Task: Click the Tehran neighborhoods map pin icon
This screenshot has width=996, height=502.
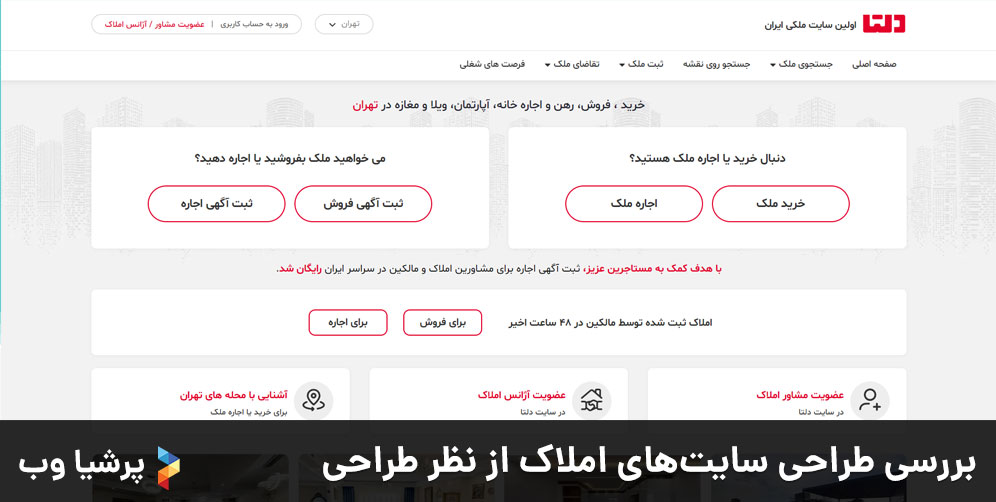Action: pos(313,400)
